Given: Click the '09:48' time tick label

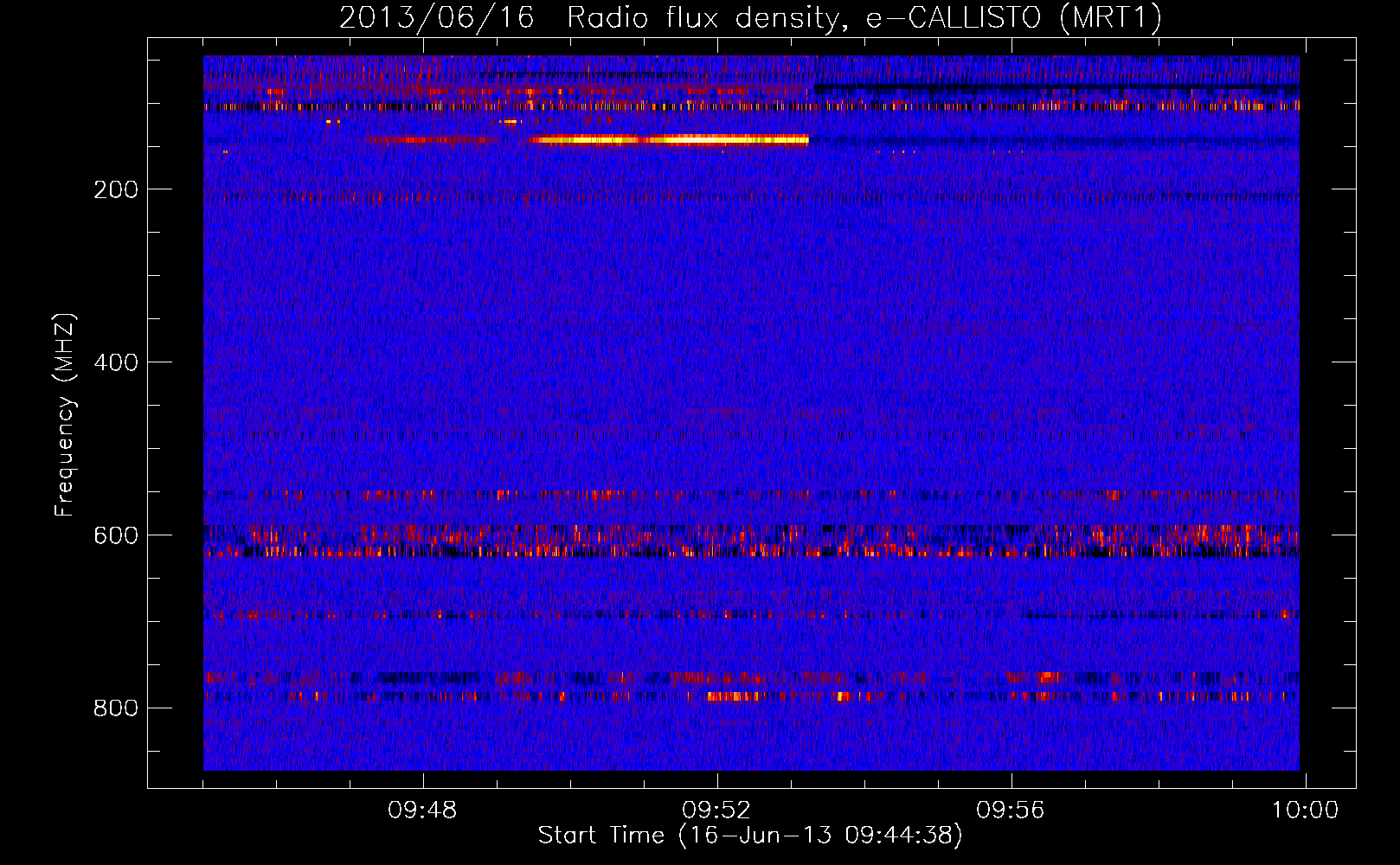Looking at the screenshot, I should [422, 811].
